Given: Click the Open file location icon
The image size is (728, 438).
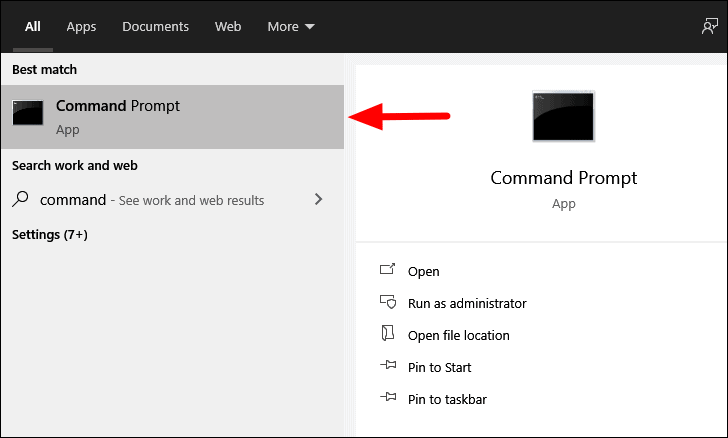Looking at the screenshot, I should pos(388,333).
